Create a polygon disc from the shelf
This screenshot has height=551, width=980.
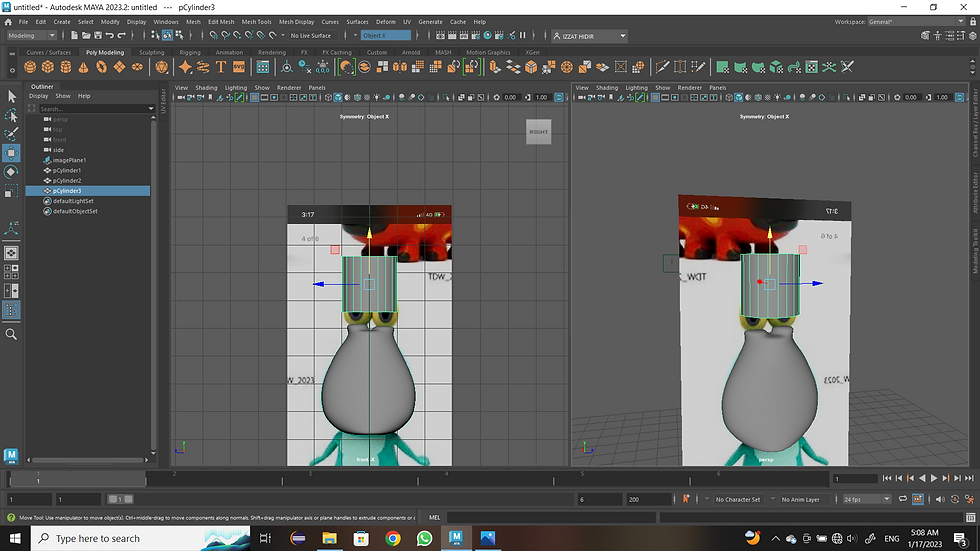tap(137, 67)
